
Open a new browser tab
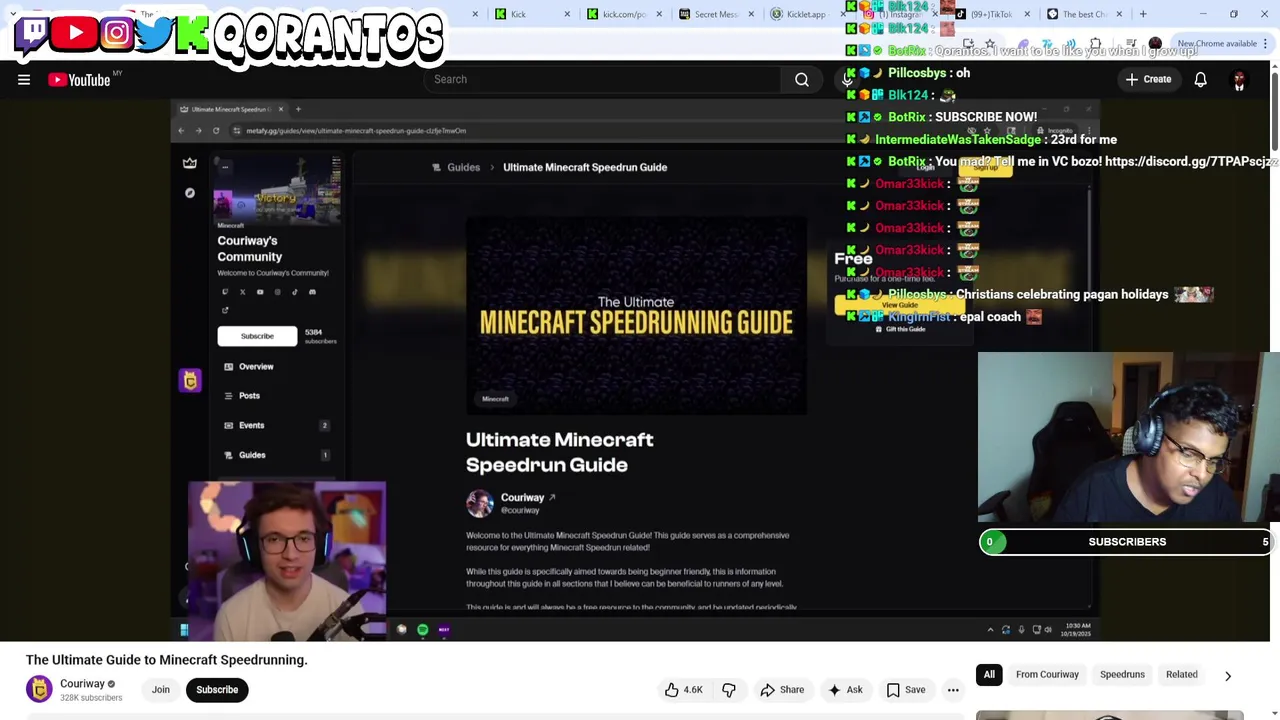(x=1143, y=14)
